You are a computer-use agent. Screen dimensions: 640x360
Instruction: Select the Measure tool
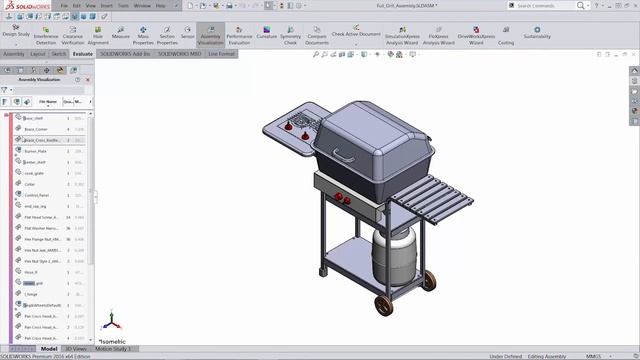(120, 33)
